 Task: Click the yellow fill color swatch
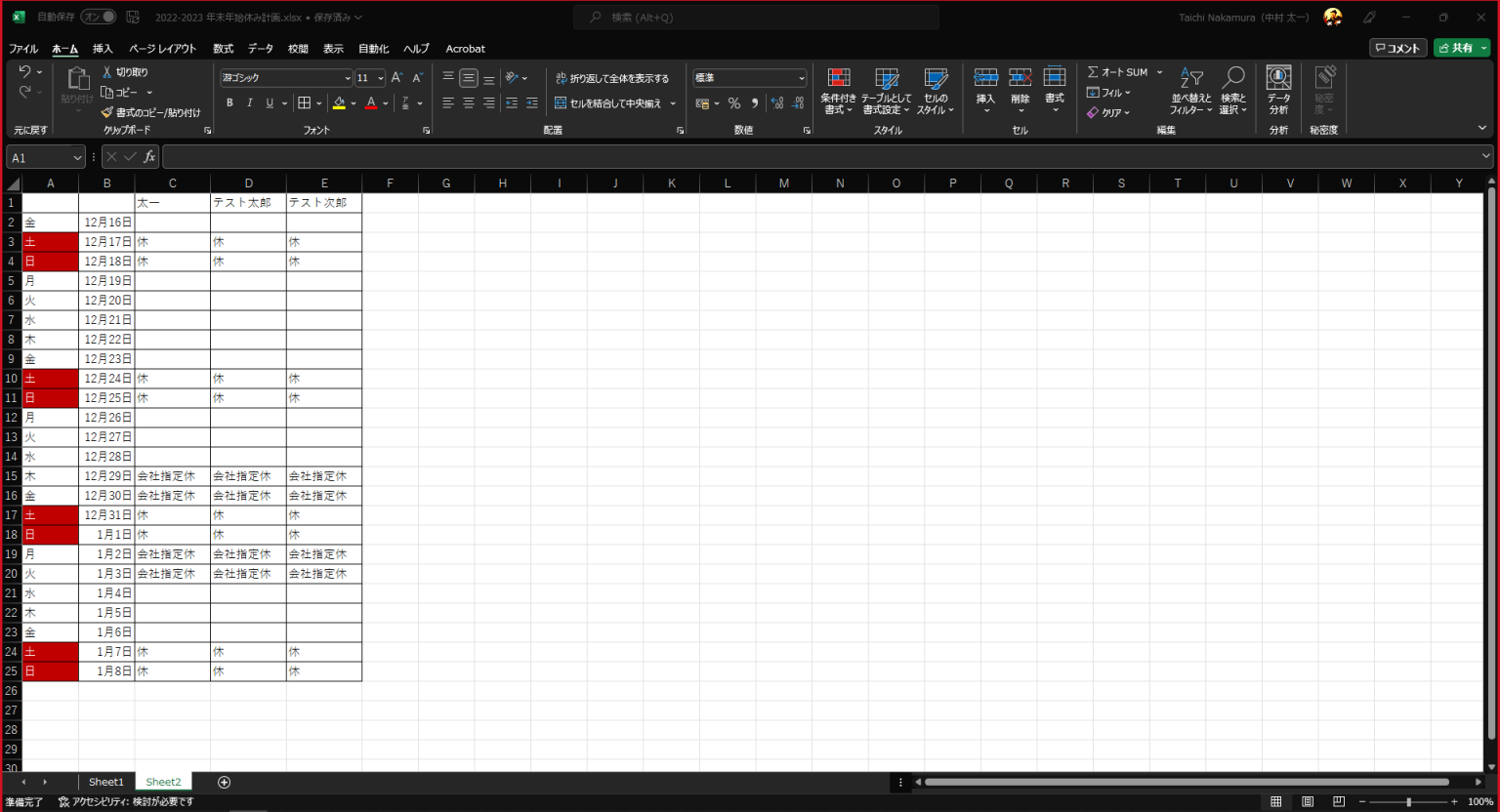339,103
